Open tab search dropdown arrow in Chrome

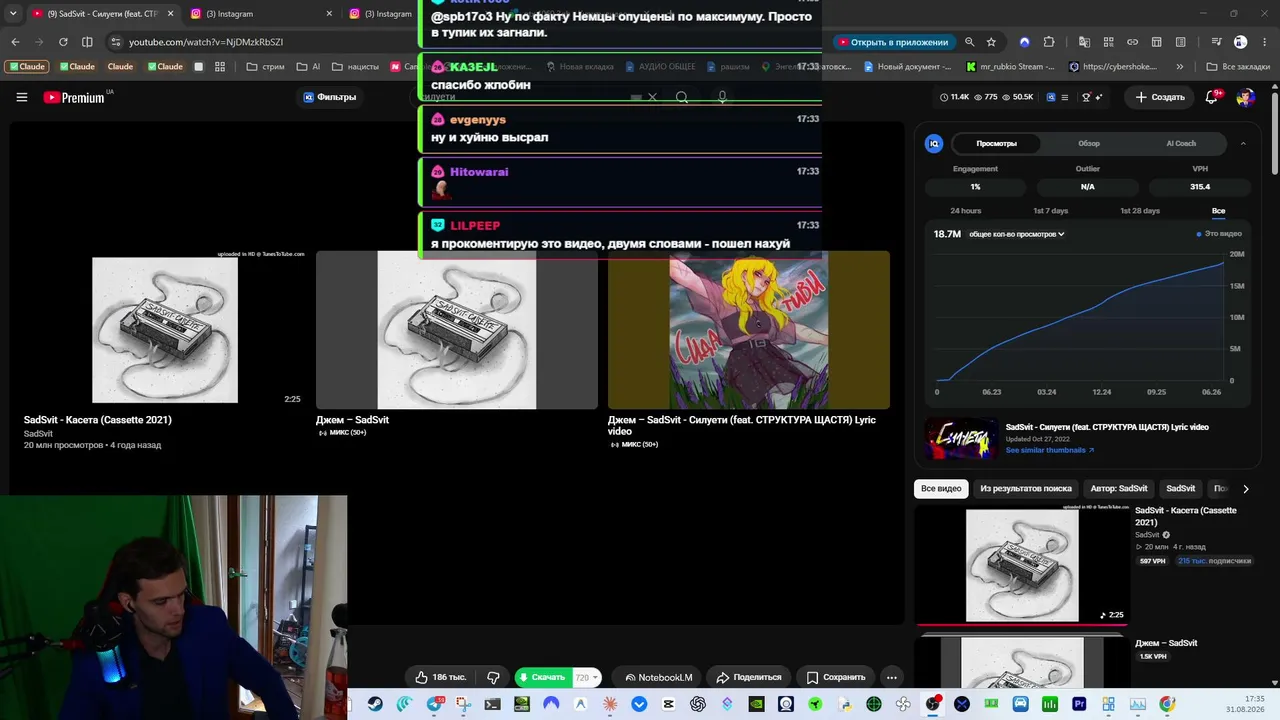pyautogui.click(x=13, y=14)
